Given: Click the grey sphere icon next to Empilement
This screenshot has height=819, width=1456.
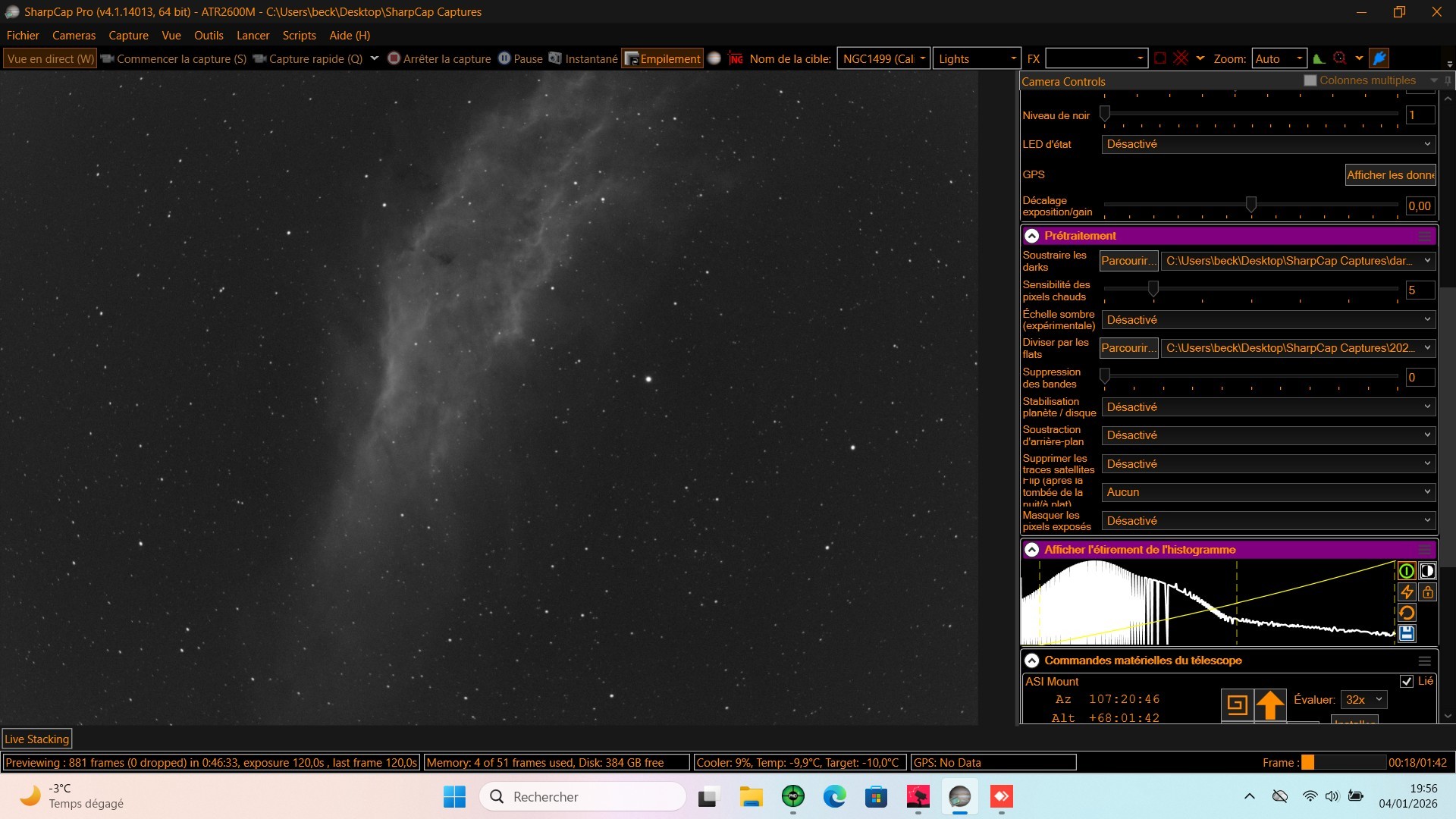Looking at the screenshot, I should click(x=714, y=58).
